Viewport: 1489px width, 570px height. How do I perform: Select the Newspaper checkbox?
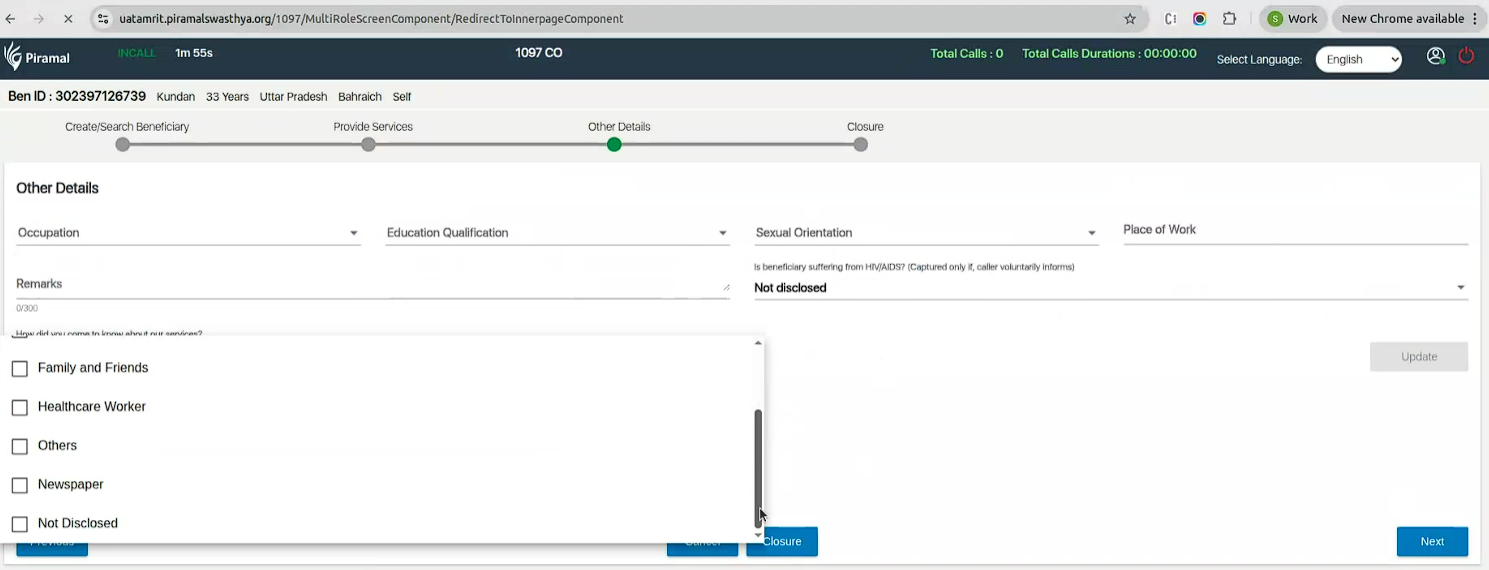(x=20, y=485)
